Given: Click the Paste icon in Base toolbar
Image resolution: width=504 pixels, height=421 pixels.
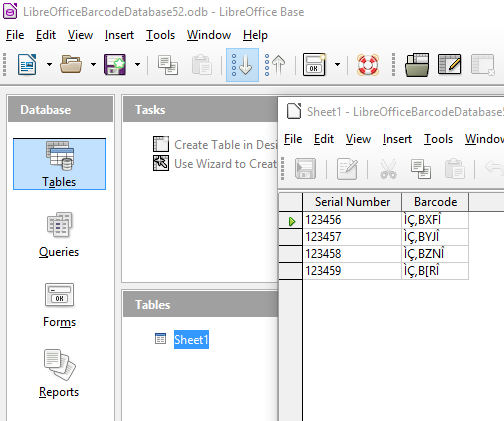Looking at the screenshot, I should pos(202,65).
